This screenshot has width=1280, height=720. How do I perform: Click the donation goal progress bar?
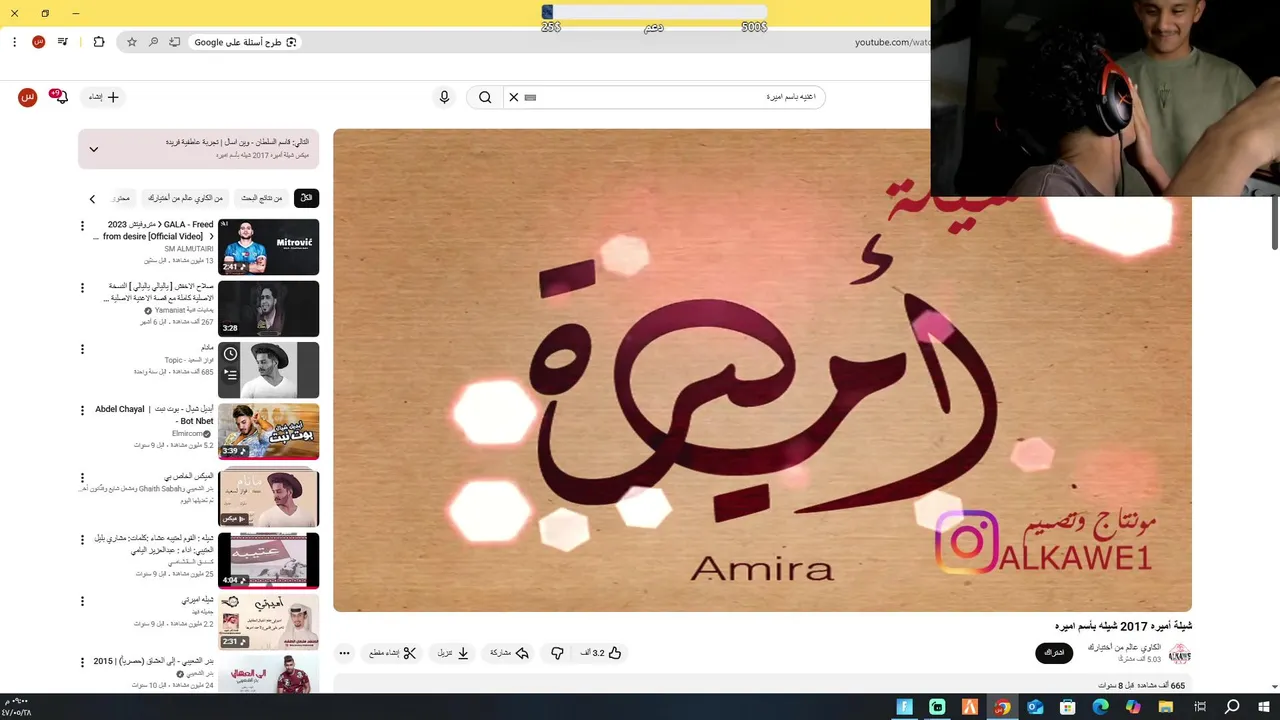coord(655,12)
